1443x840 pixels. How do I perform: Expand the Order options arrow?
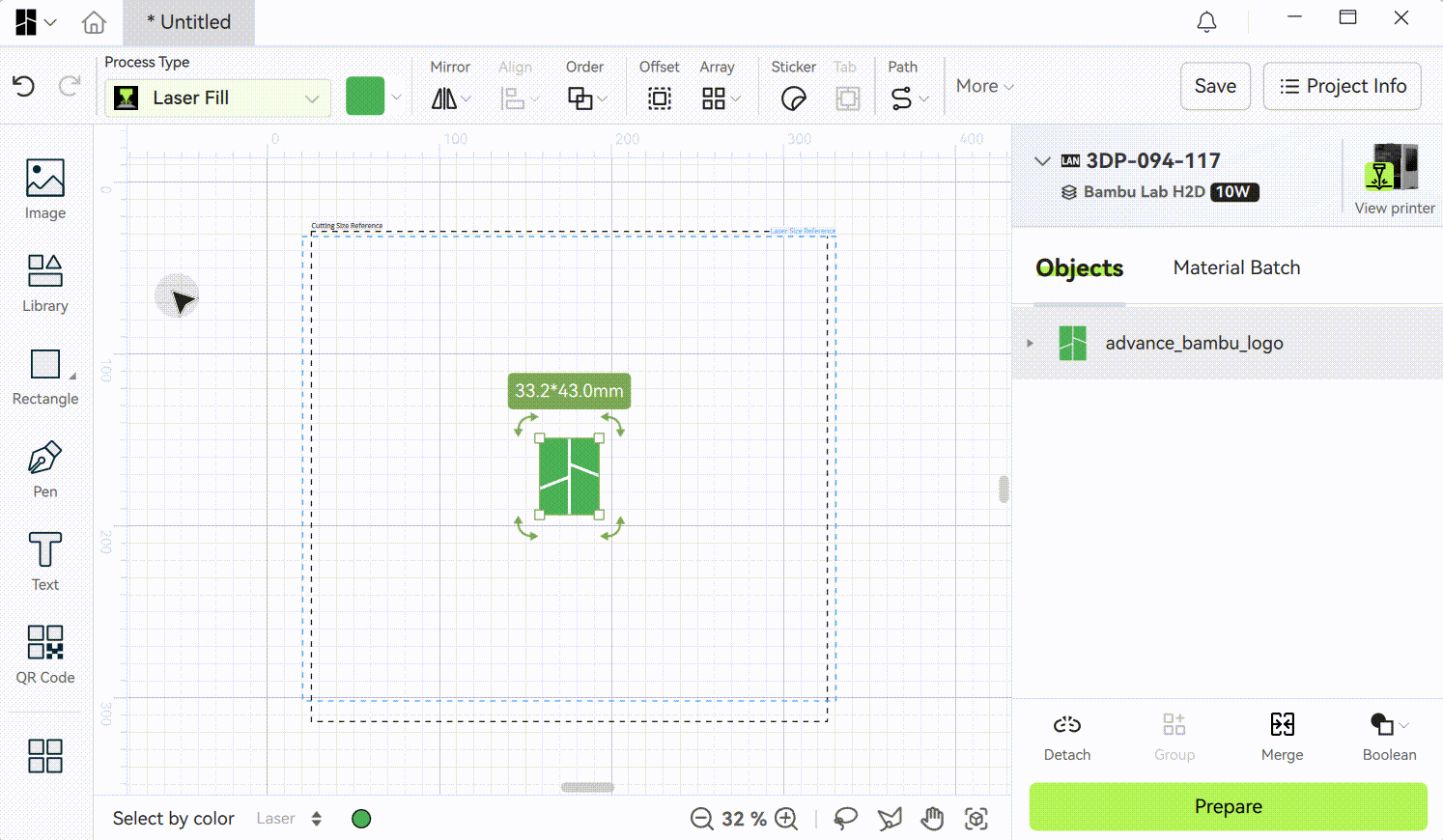(603, 98)
